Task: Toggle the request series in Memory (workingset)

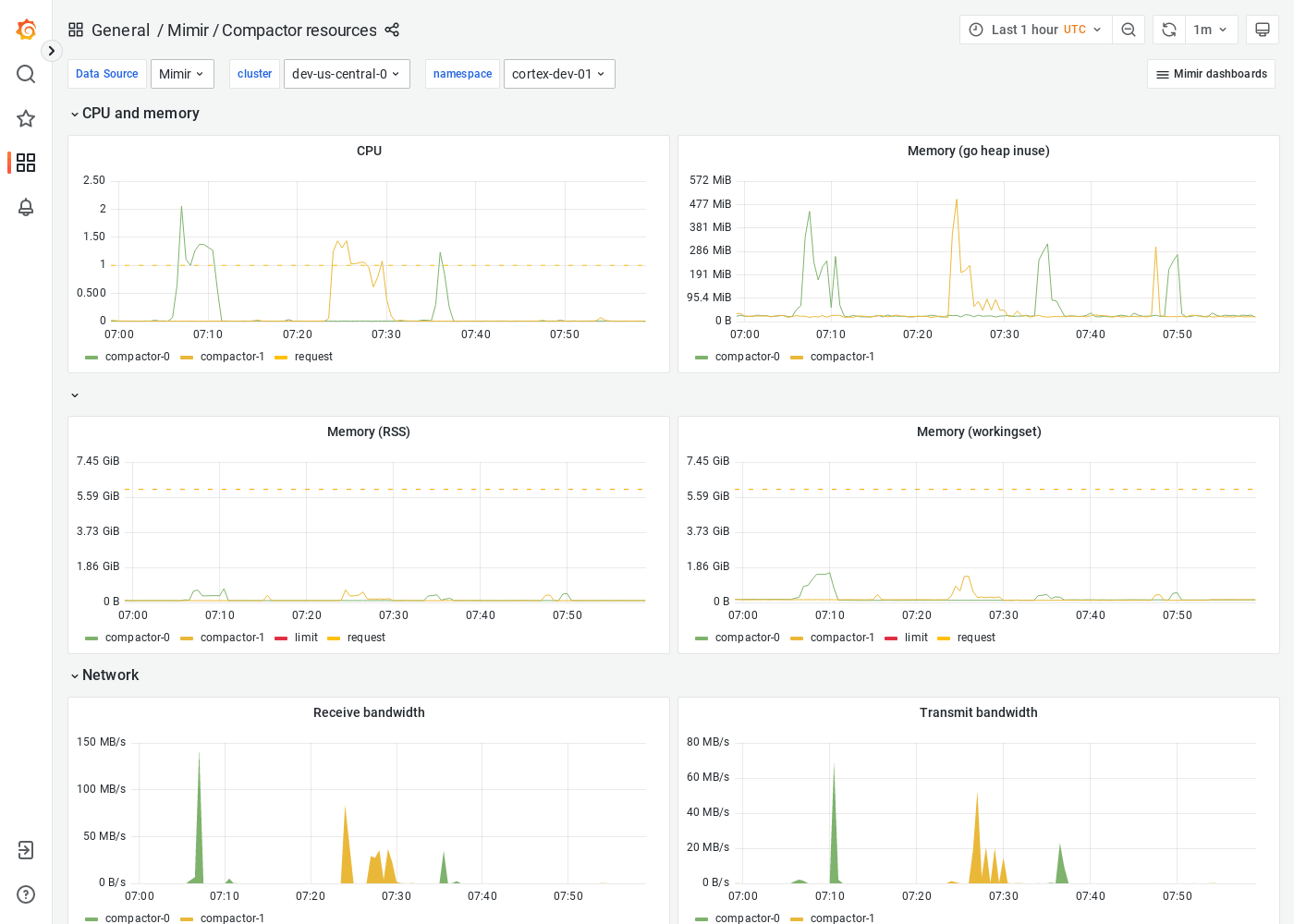Action: (977, 637)
